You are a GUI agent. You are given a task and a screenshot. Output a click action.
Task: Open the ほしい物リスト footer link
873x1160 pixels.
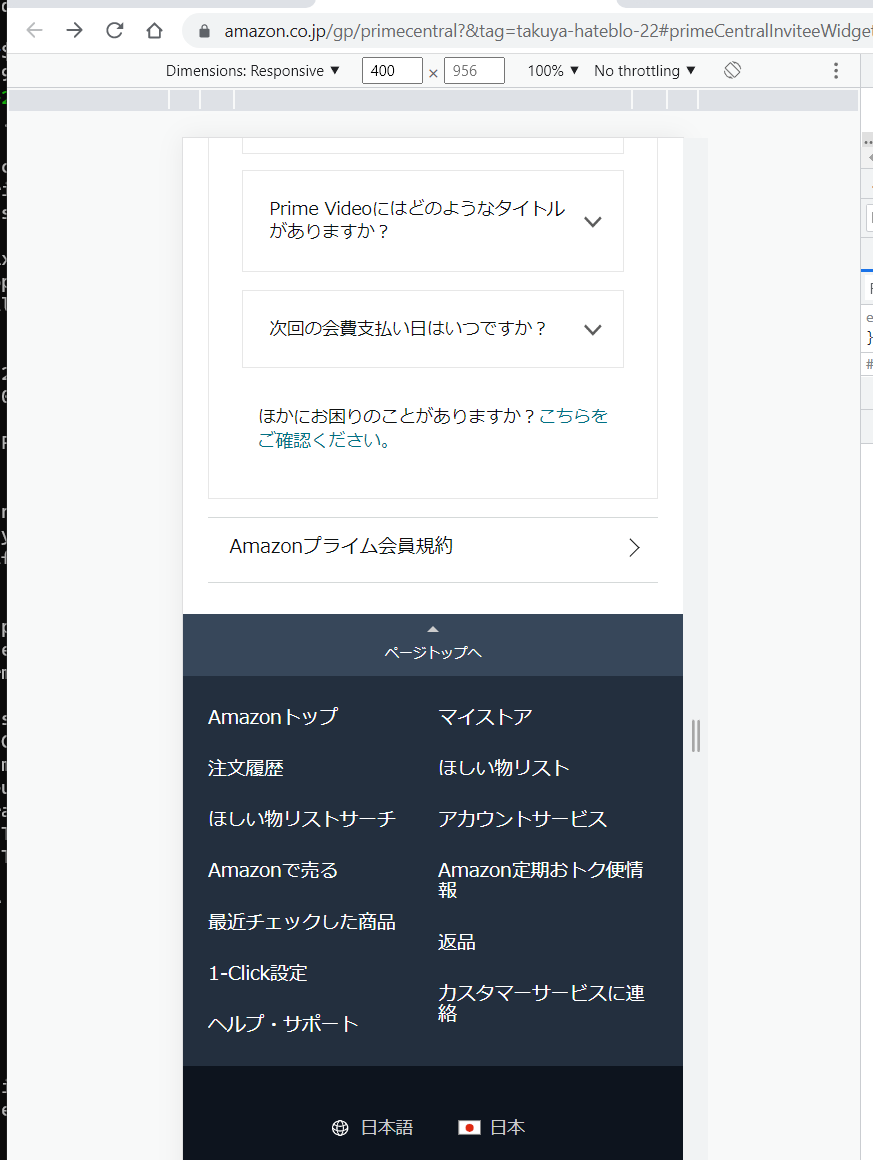[504, 768]
